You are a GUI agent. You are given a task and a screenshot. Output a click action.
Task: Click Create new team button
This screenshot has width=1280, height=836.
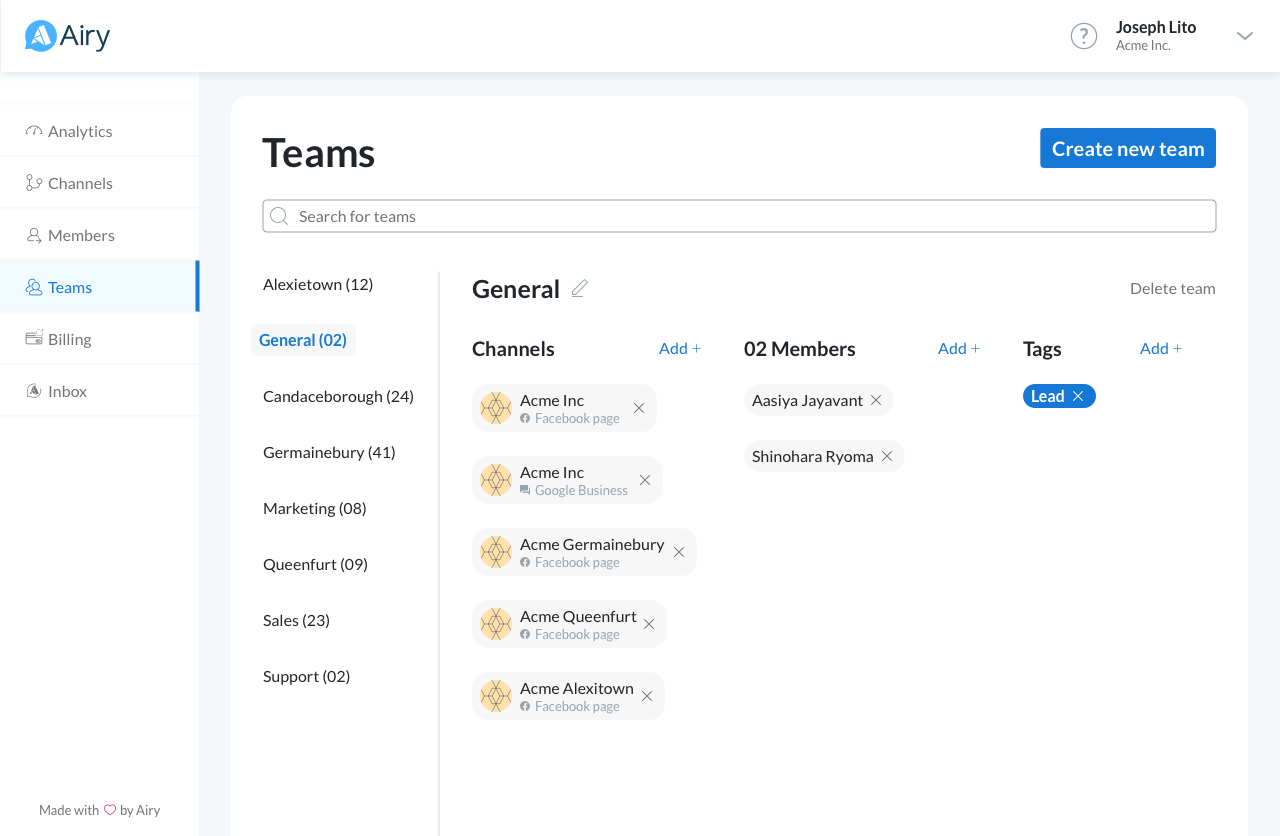(x=1127, y=148)
